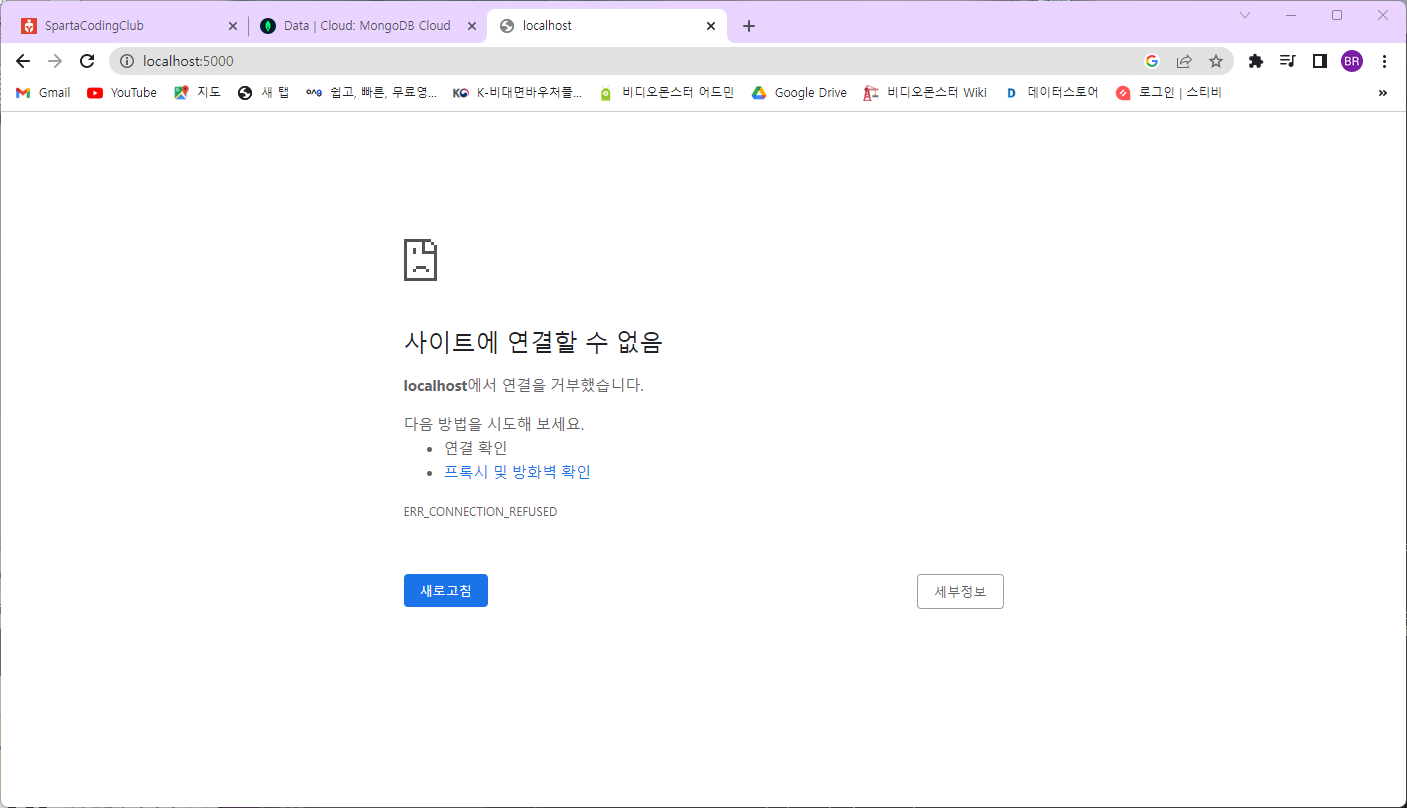Open the Extensions puzzle icon
This screenshot has height=808, width=1407.
(1256, 61)
